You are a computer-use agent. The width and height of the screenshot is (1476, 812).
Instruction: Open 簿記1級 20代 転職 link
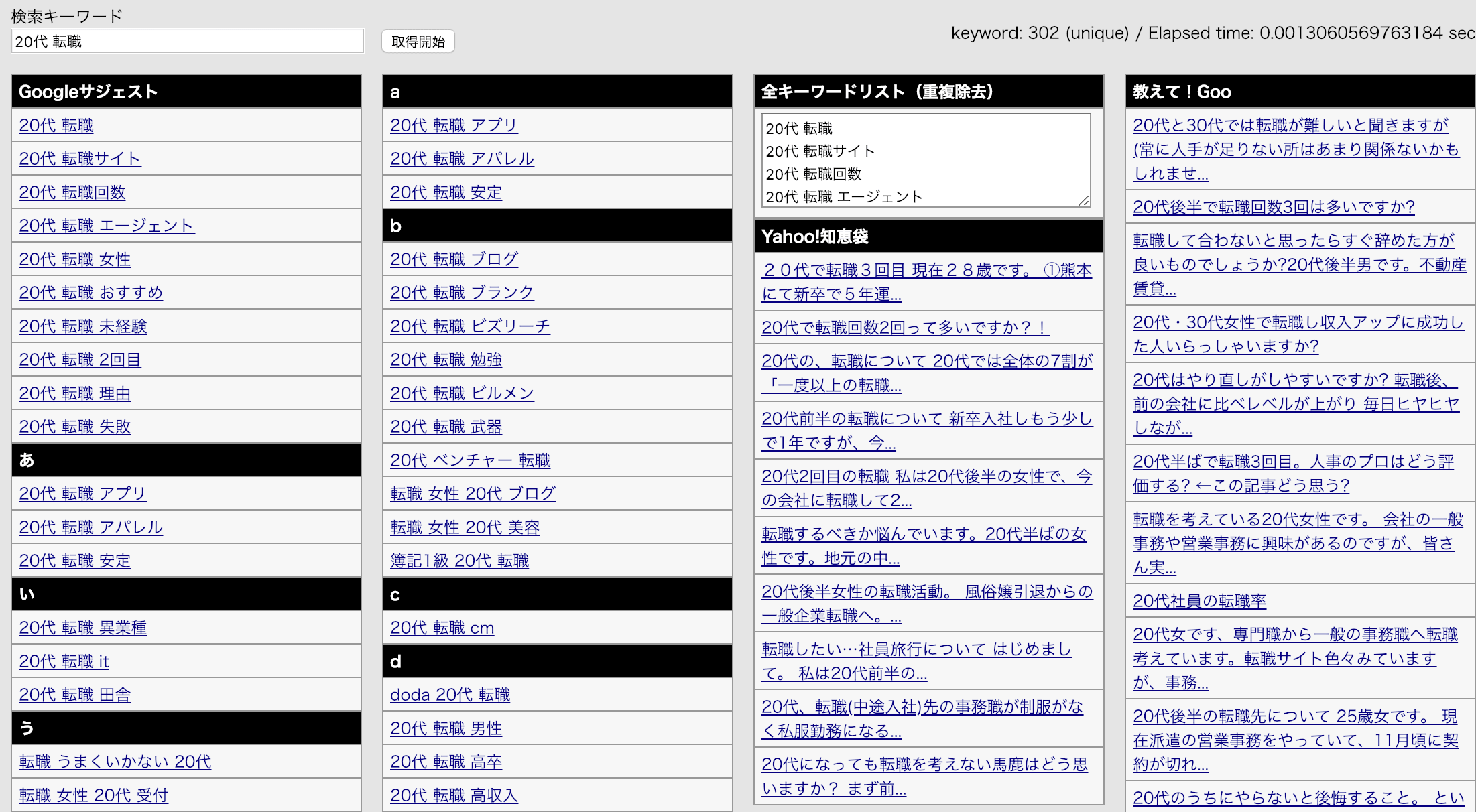(x=460, y=561)
